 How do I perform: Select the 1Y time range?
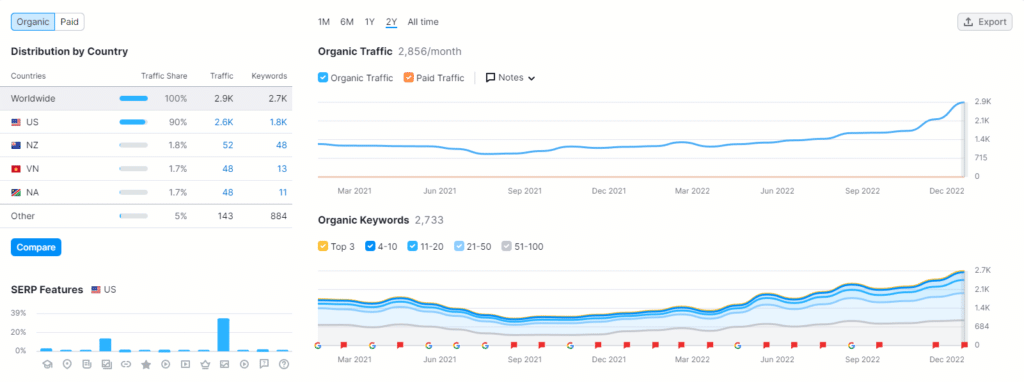(x=370, y=22)
